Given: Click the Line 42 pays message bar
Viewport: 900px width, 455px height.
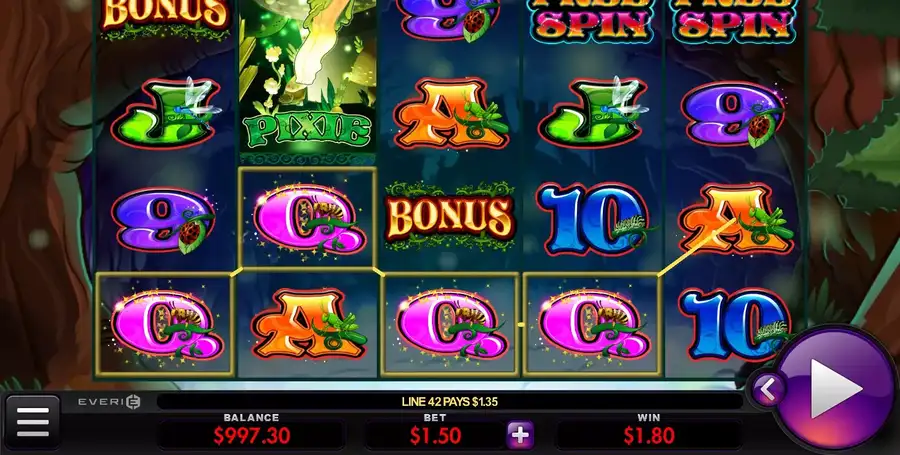Looking at the screenshot, I should coord(449,402).
